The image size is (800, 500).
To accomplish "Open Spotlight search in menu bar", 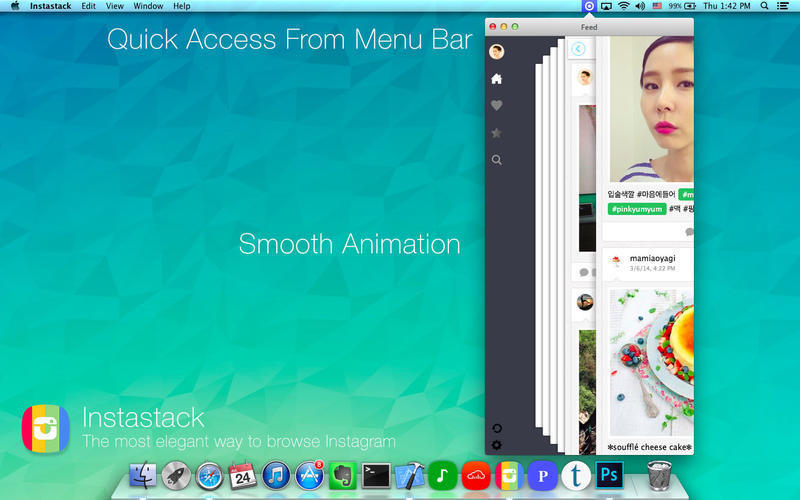I will tap(764, 6).
